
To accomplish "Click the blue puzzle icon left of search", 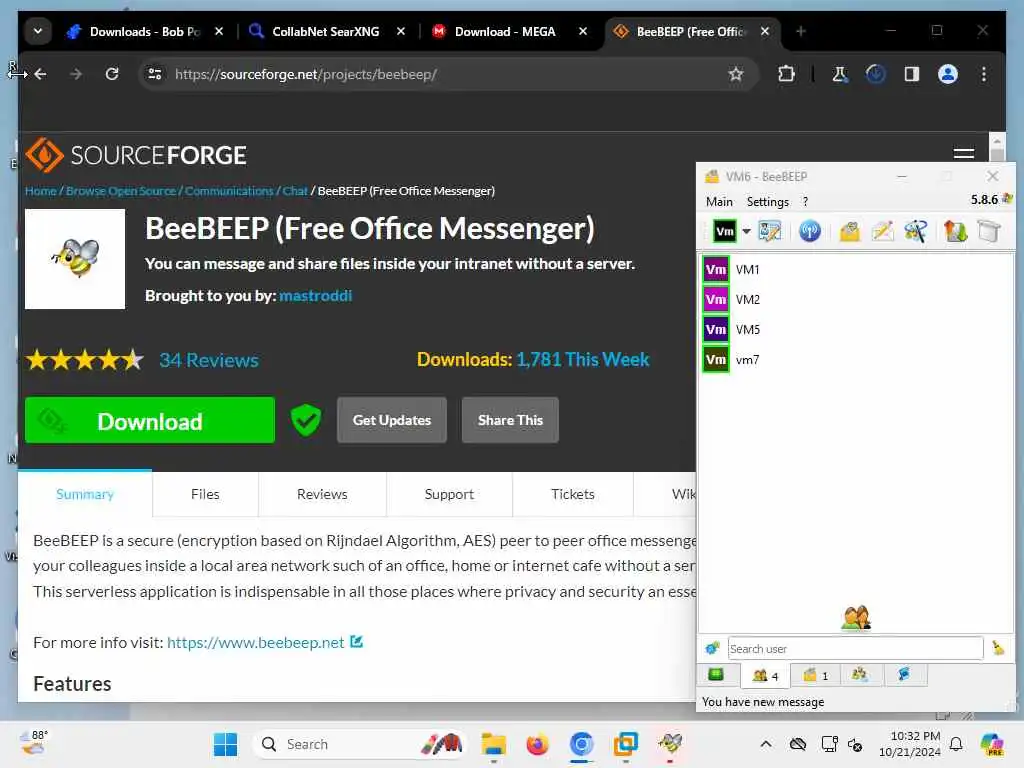I will [712, 648].
